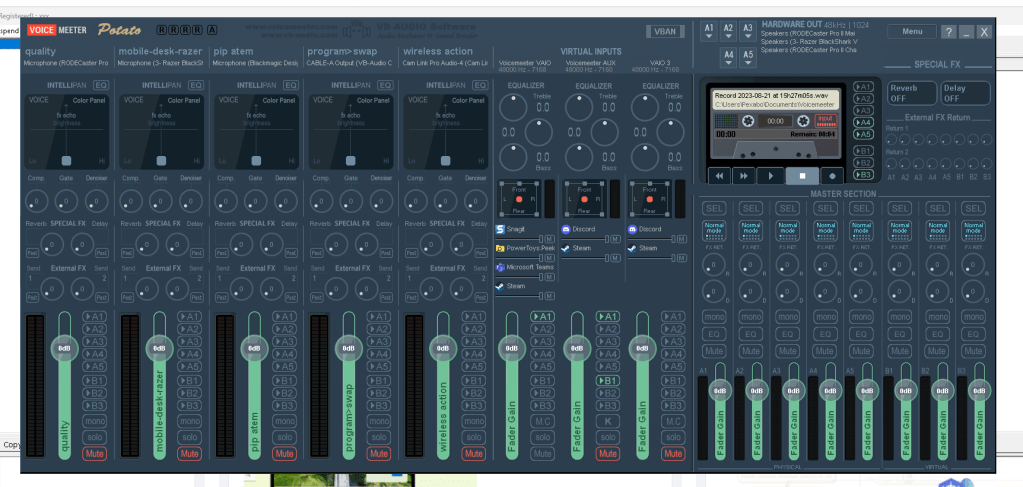Image resolution: width=1023 pixels, height=487 pixels.
Task: Click the Discord icon in VAIO 3 strip
Action: click(x=632, y=229)
